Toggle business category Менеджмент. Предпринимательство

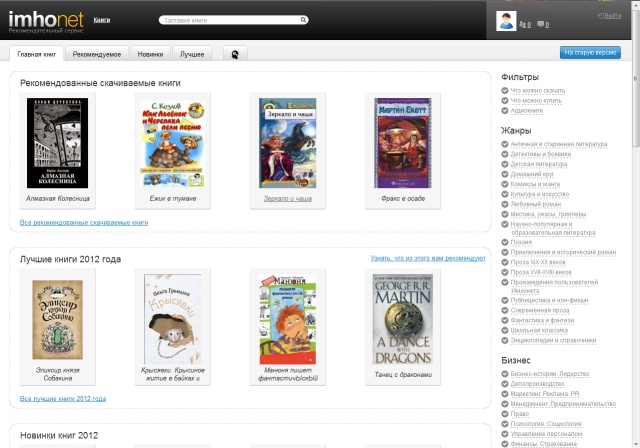tap(559, 404)
